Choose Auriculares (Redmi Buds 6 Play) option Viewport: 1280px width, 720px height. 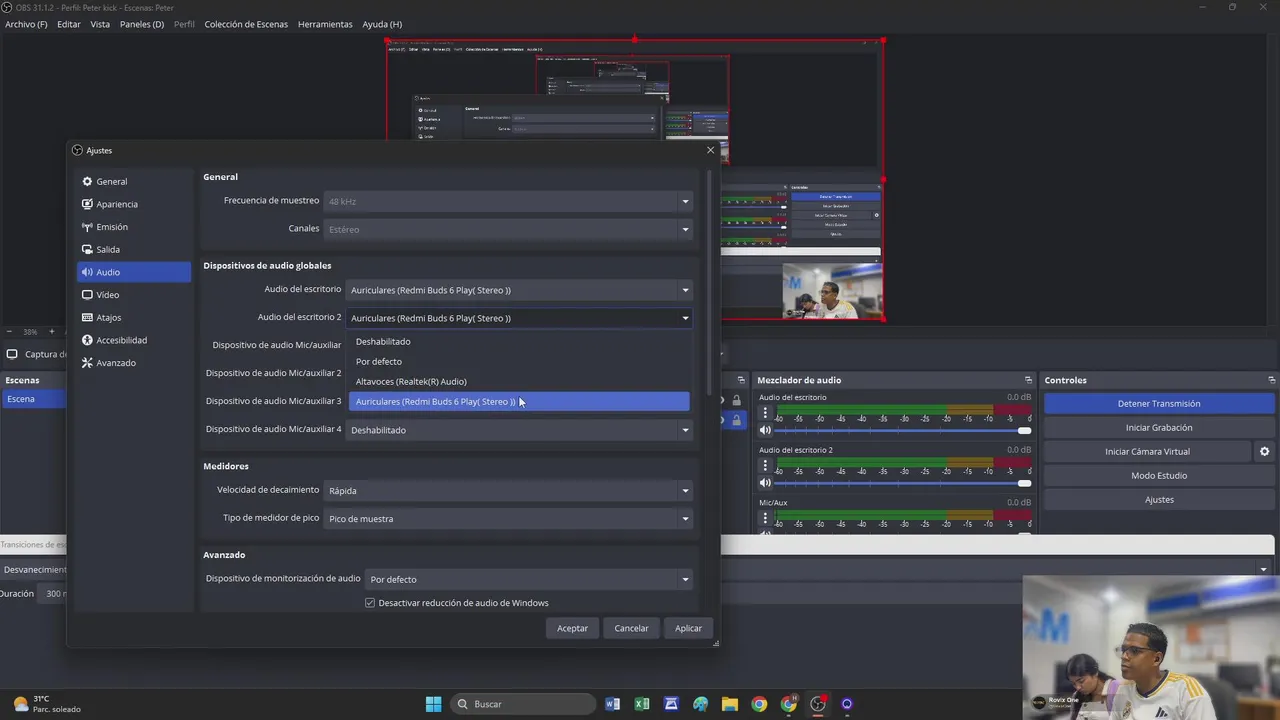pyautogui.click(x=519, y=402)
